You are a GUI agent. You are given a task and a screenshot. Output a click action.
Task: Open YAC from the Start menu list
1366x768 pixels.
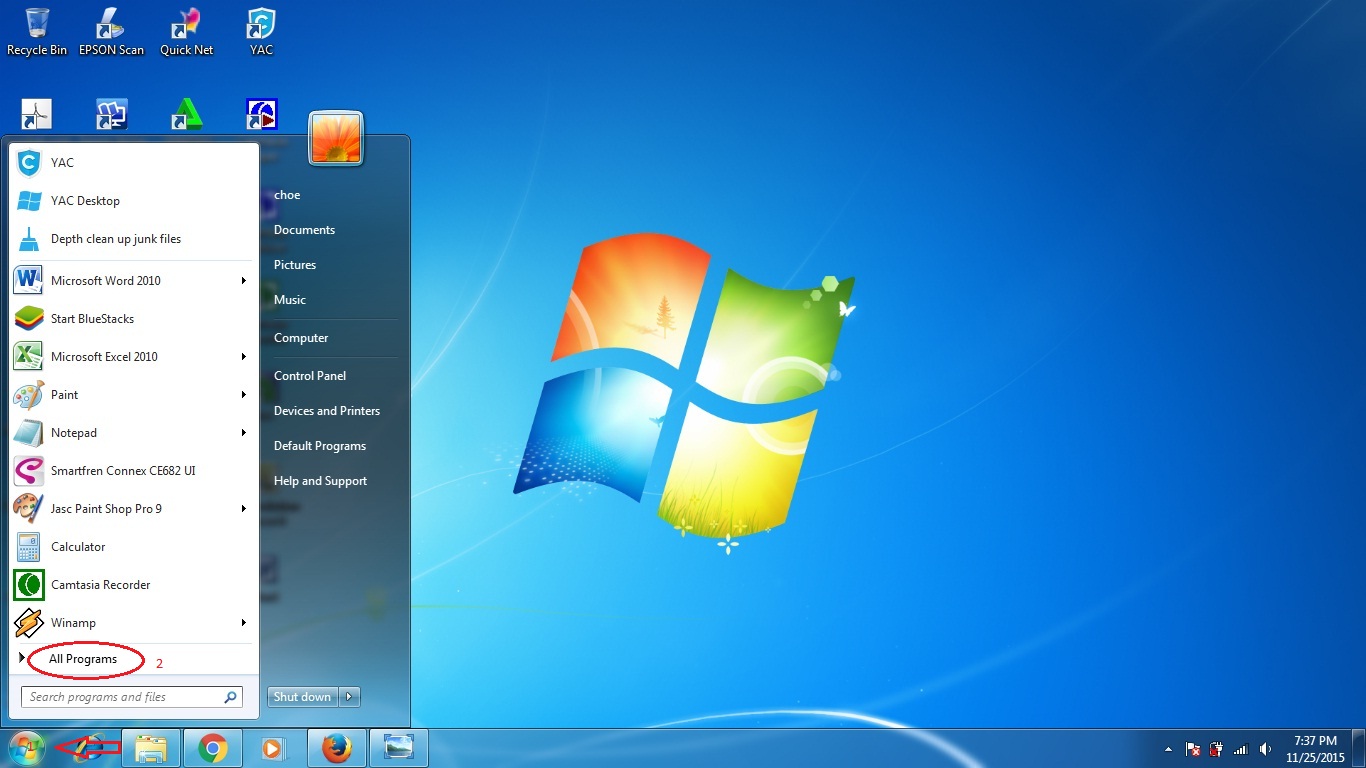click(133, 163)
